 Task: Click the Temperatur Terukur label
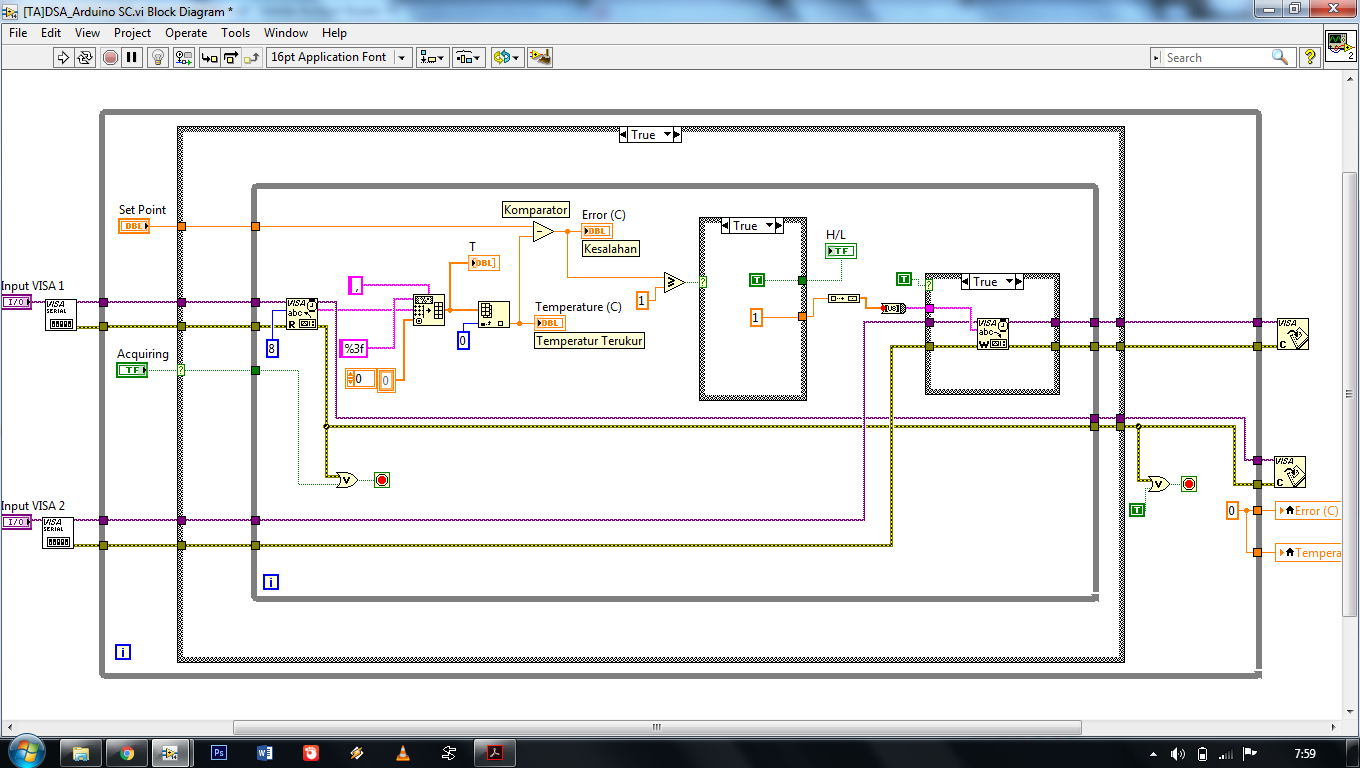click(590, 341)
